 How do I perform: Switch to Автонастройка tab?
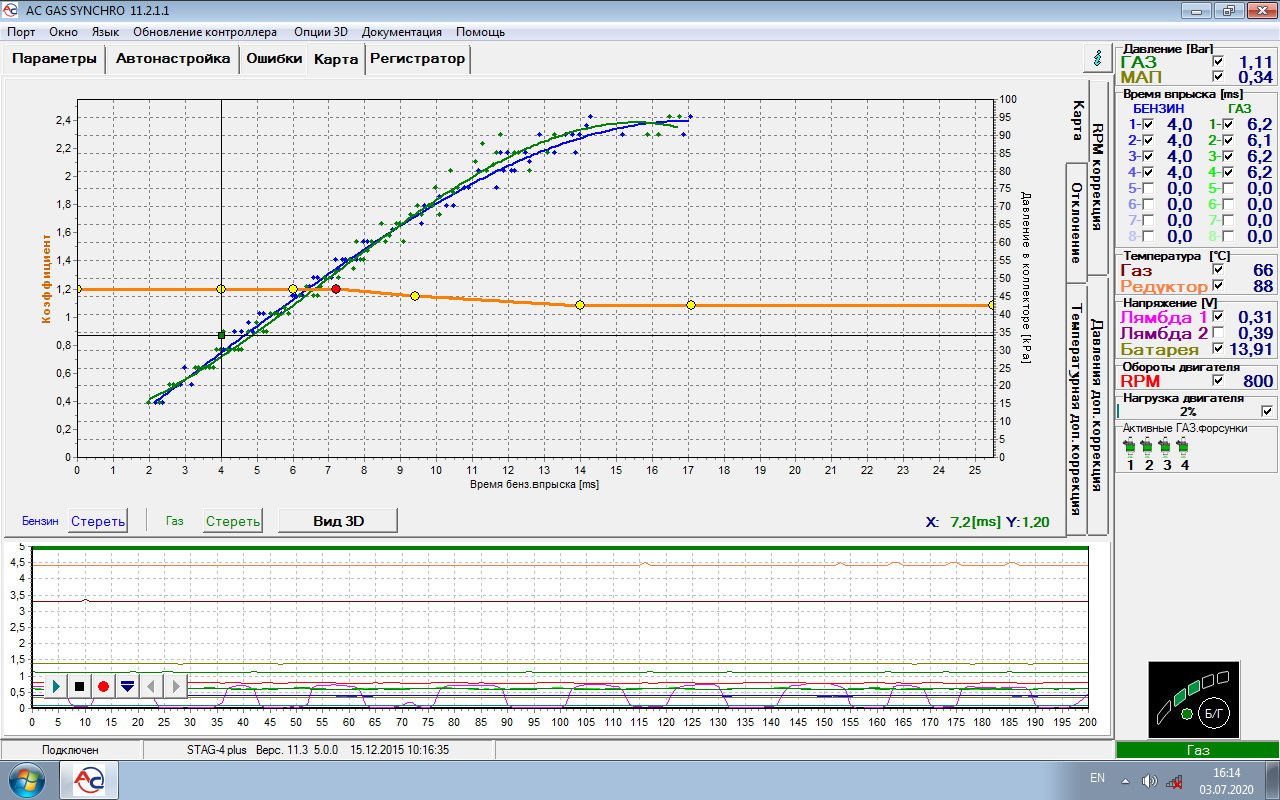pos(173,59)
